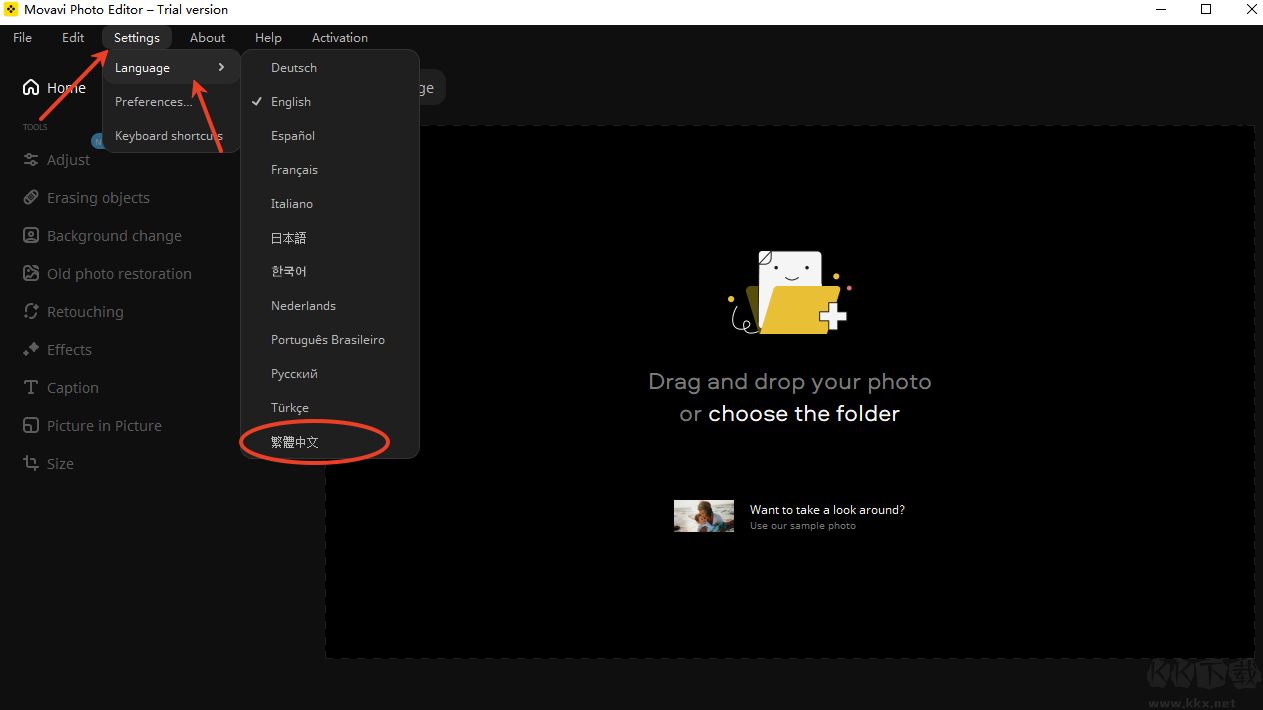Click the Adjust sliders icon

[31, 160]
